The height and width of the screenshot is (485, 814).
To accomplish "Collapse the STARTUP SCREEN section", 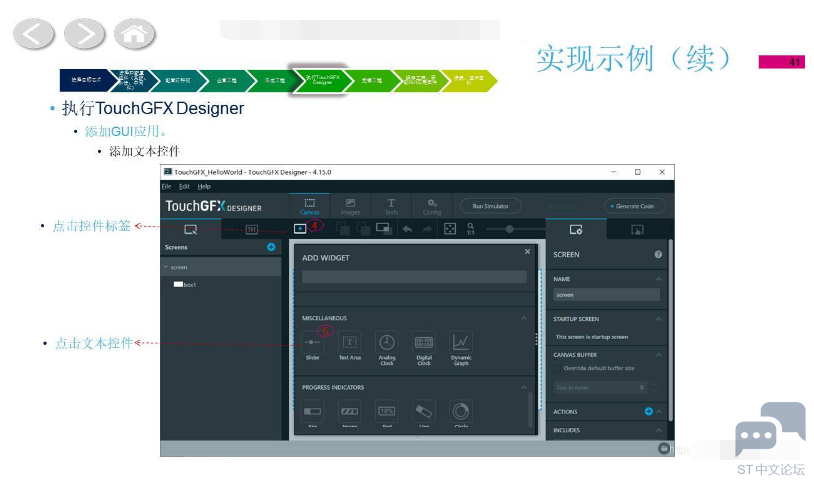I will pos(659,319).
